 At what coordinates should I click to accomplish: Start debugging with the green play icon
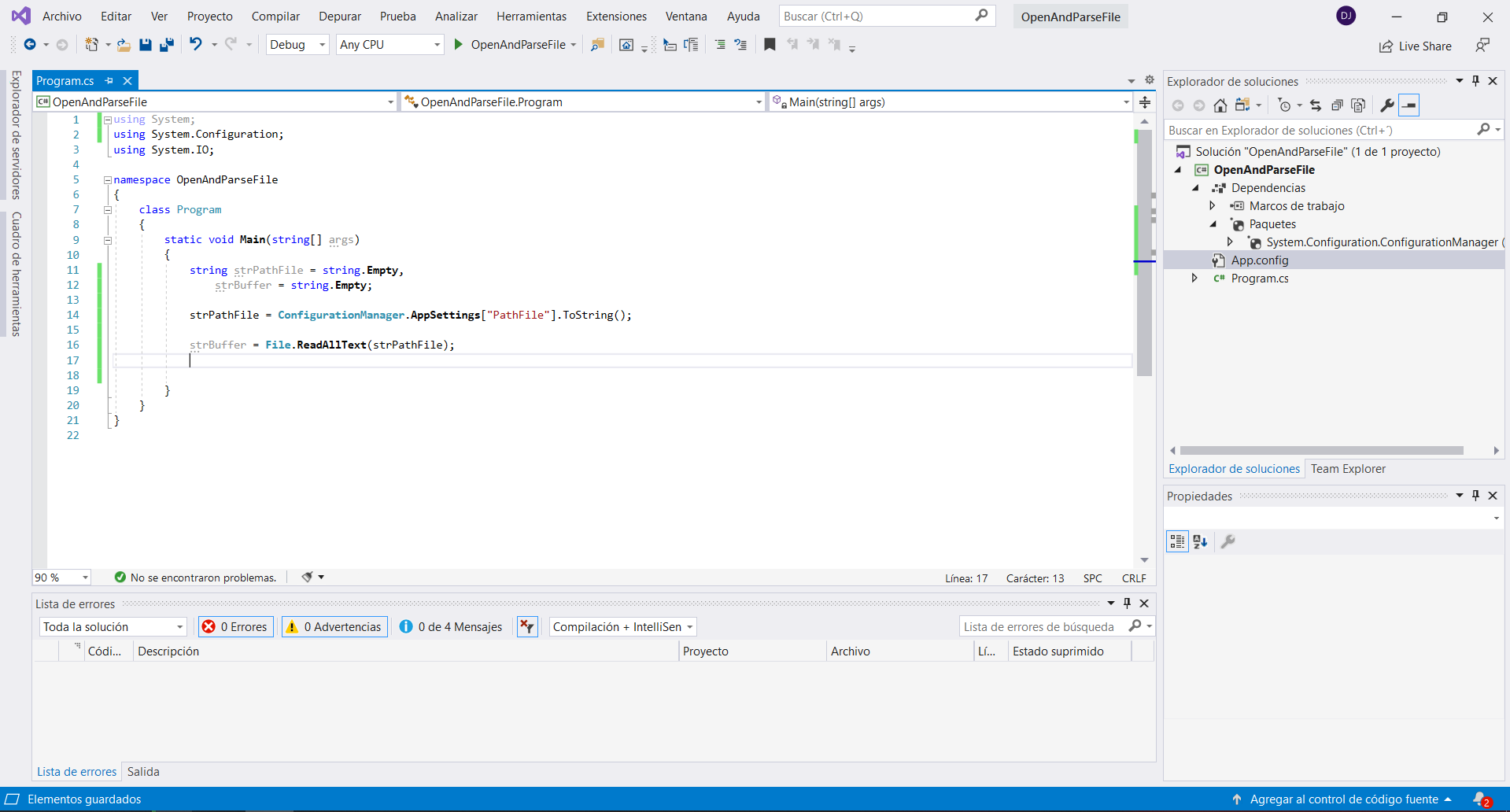click(458, 45)
